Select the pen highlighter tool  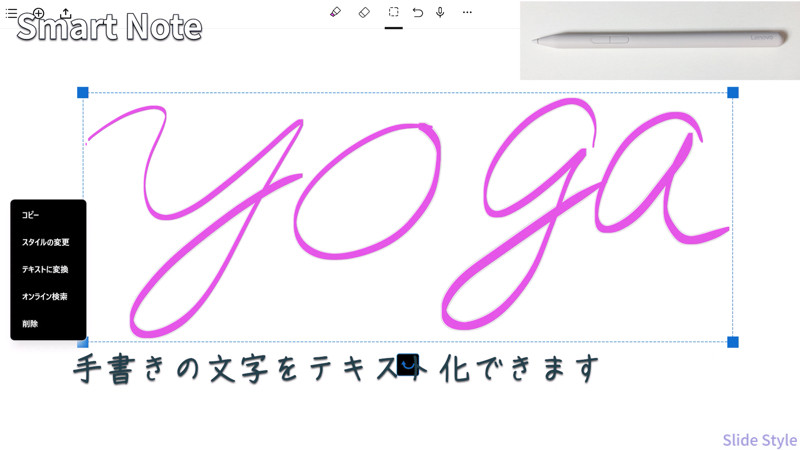click(335, 13)
